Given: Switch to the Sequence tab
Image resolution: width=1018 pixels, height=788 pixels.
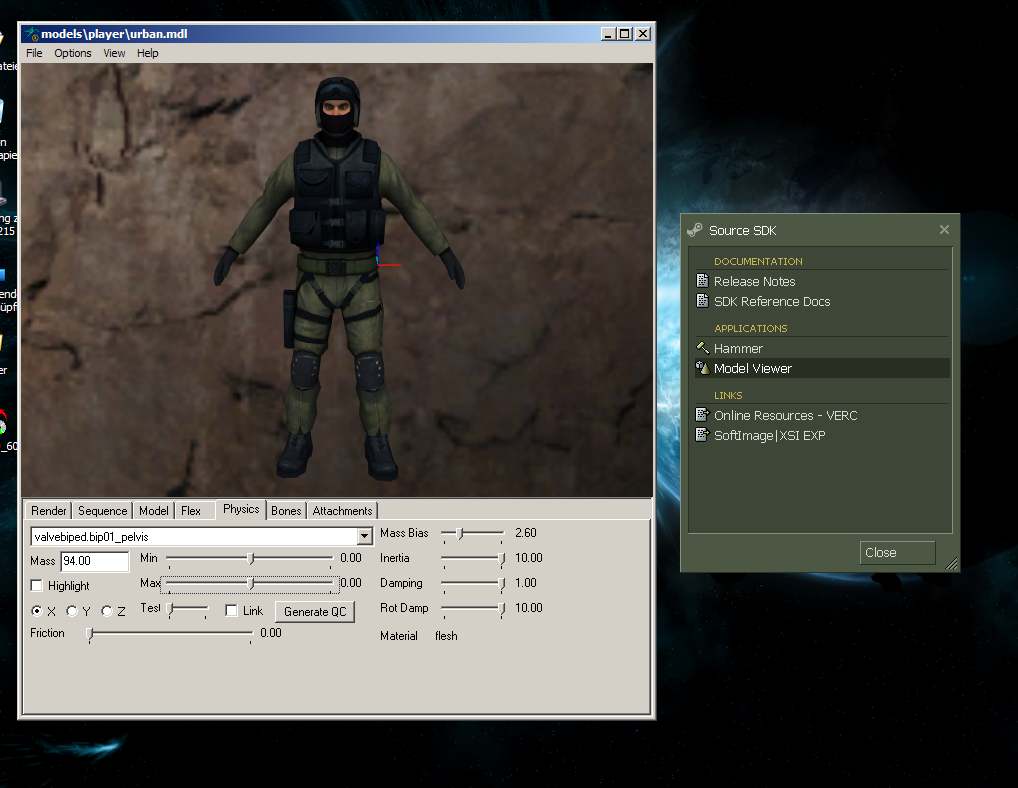Looking at the screenshot, I should click(103, 511).
